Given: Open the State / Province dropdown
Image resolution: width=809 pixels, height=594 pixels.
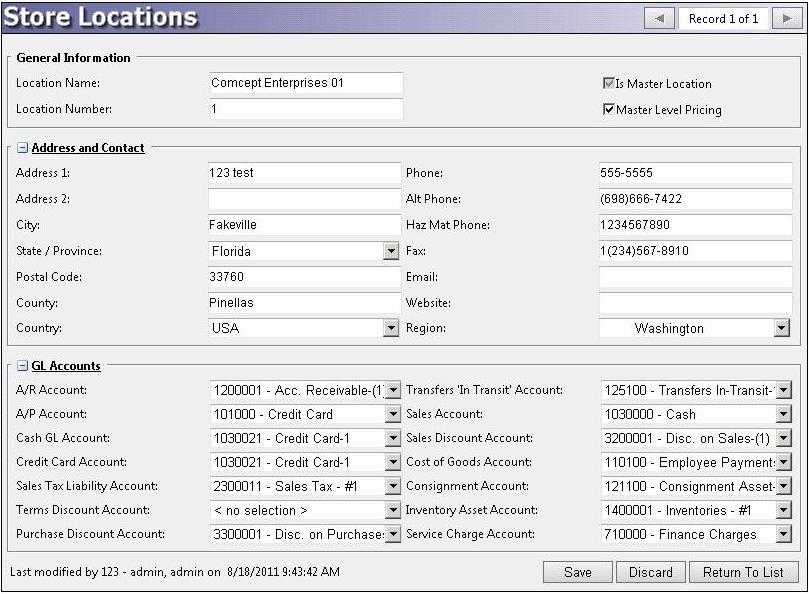Looking at the screenshot, I should (391, 251).
